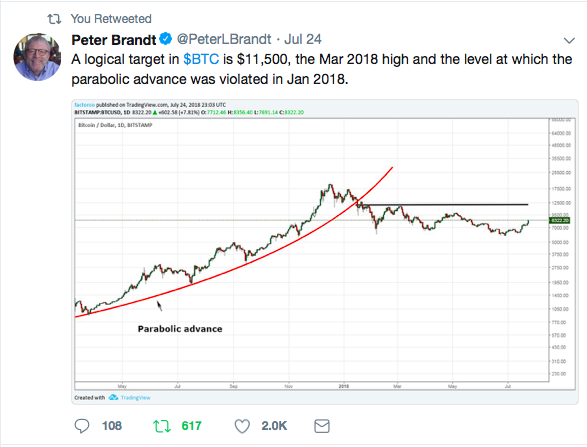Open tweet options chevron dropdown

[x=569, y=40]
